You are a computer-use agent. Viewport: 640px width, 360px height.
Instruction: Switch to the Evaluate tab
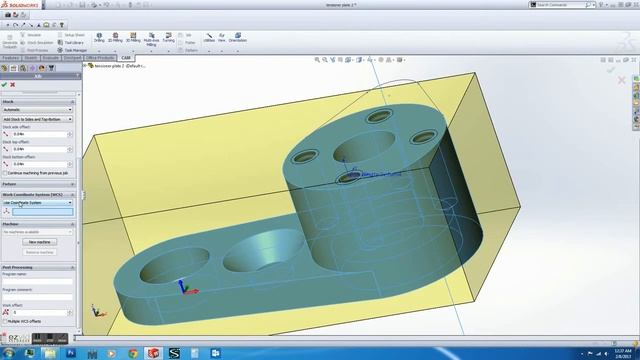51,58
